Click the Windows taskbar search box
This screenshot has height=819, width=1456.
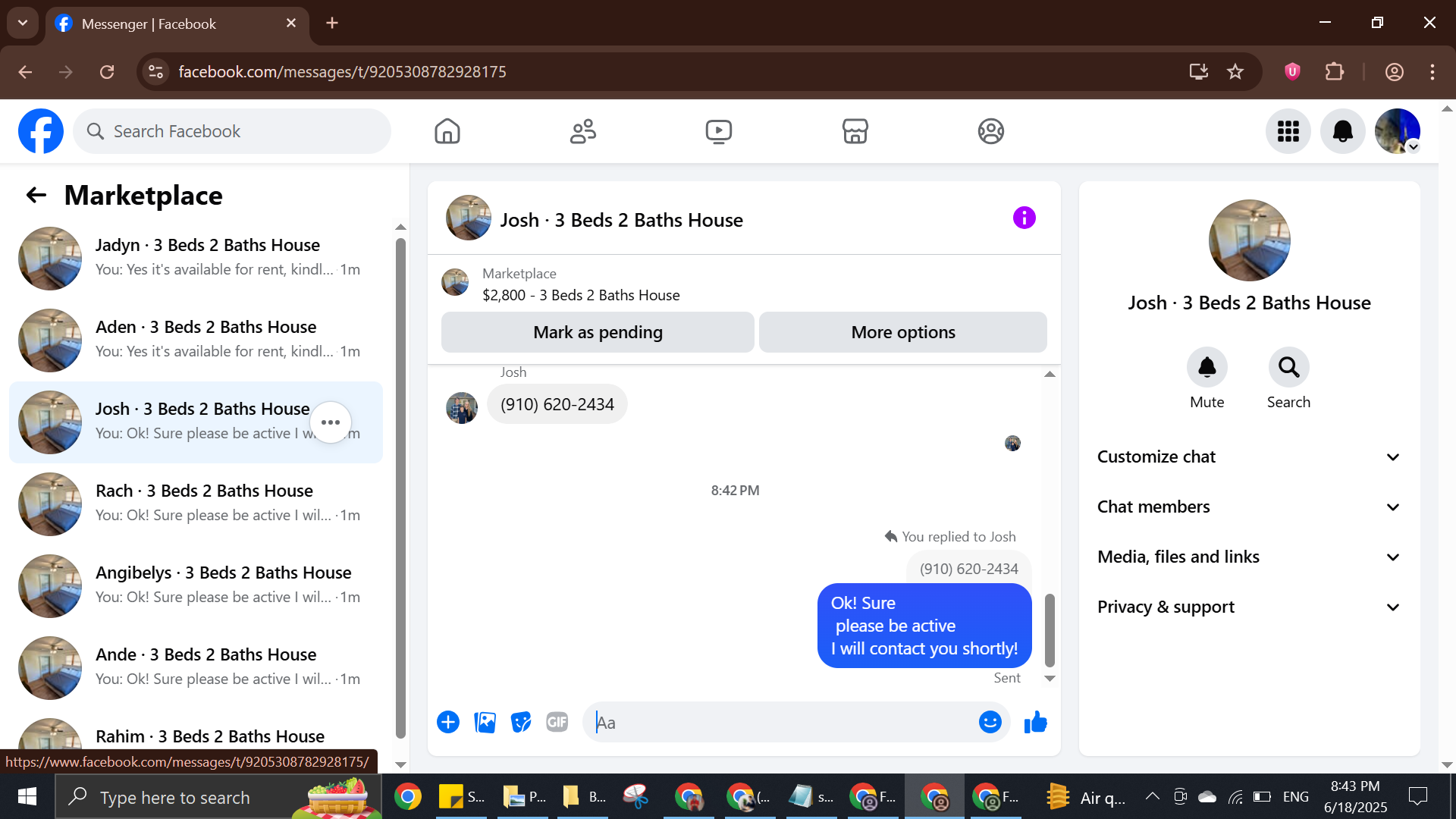coord(218,796)
